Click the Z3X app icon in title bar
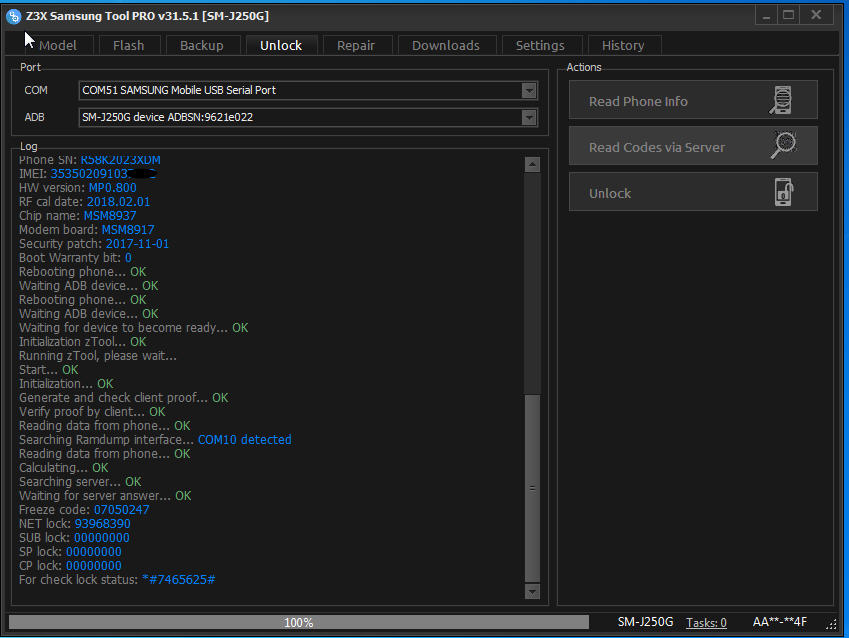This screenshot has height=638, width=849. coord(14,16)
